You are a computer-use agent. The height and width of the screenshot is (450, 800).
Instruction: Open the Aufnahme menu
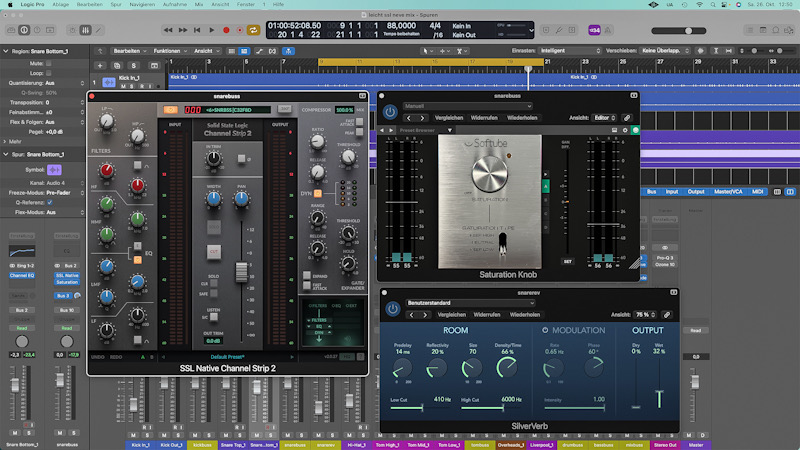[174, 4]
